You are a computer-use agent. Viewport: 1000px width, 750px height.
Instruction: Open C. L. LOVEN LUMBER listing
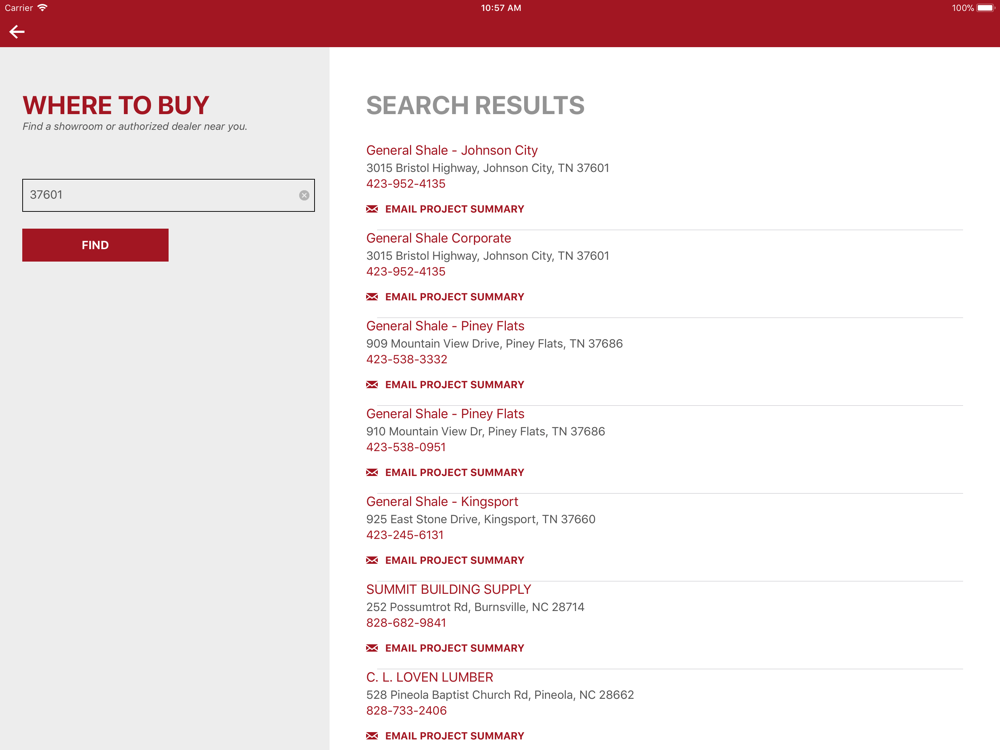click(429, 677)
